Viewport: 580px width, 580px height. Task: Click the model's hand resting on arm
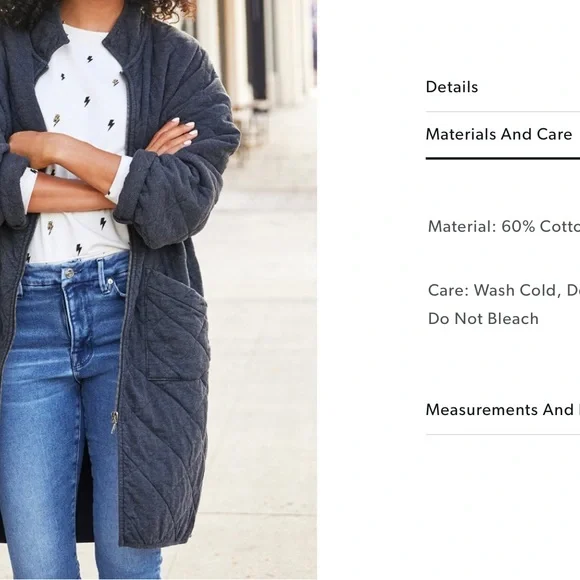172,137
